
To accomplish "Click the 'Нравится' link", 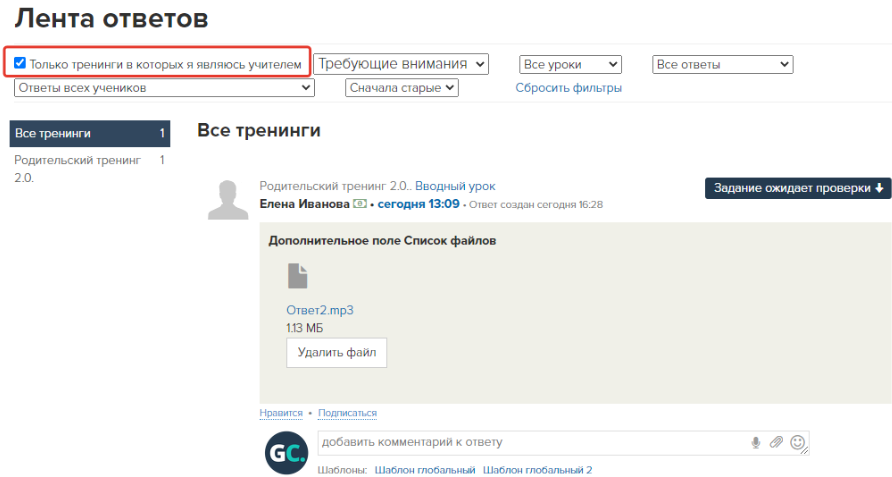I will coord(281,413).
